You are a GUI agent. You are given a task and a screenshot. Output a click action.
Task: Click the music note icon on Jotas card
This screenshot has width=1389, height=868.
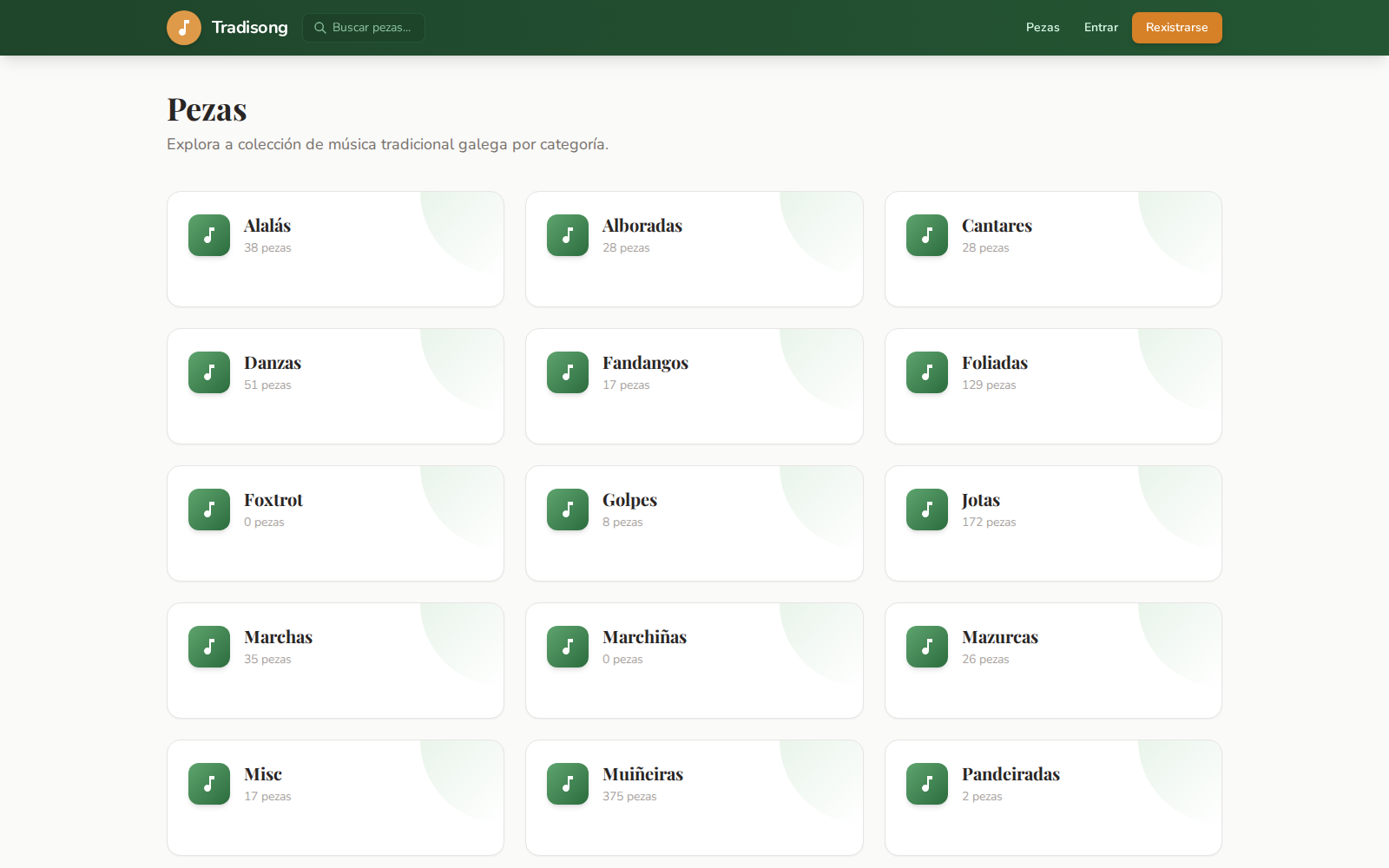(926, 509)
